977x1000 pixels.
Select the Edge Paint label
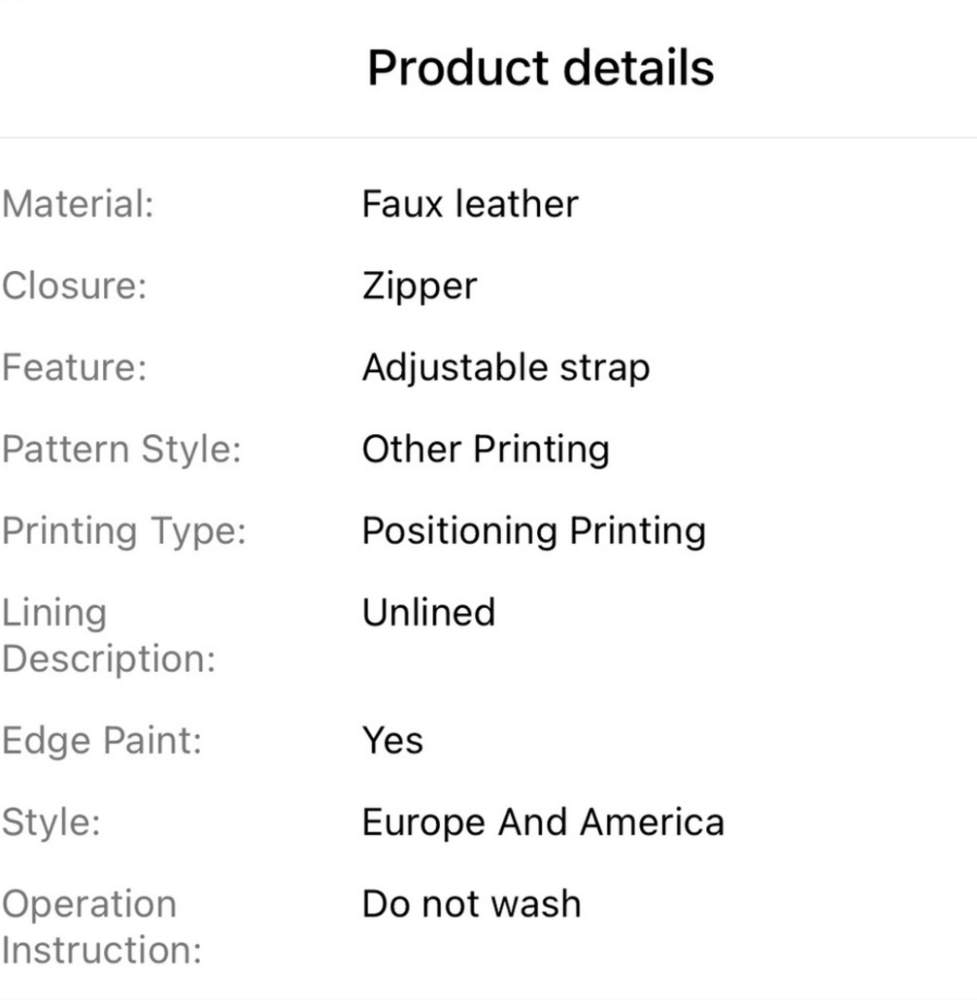coord(101,741)
